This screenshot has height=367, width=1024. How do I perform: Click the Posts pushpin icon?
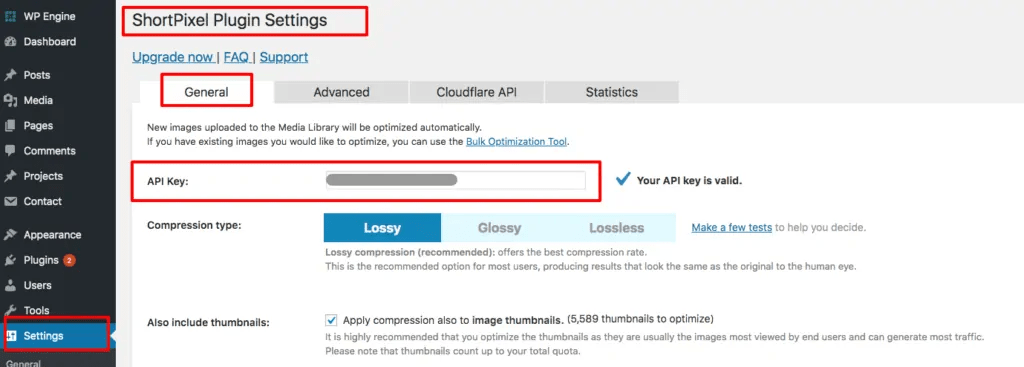coord(10,75)
